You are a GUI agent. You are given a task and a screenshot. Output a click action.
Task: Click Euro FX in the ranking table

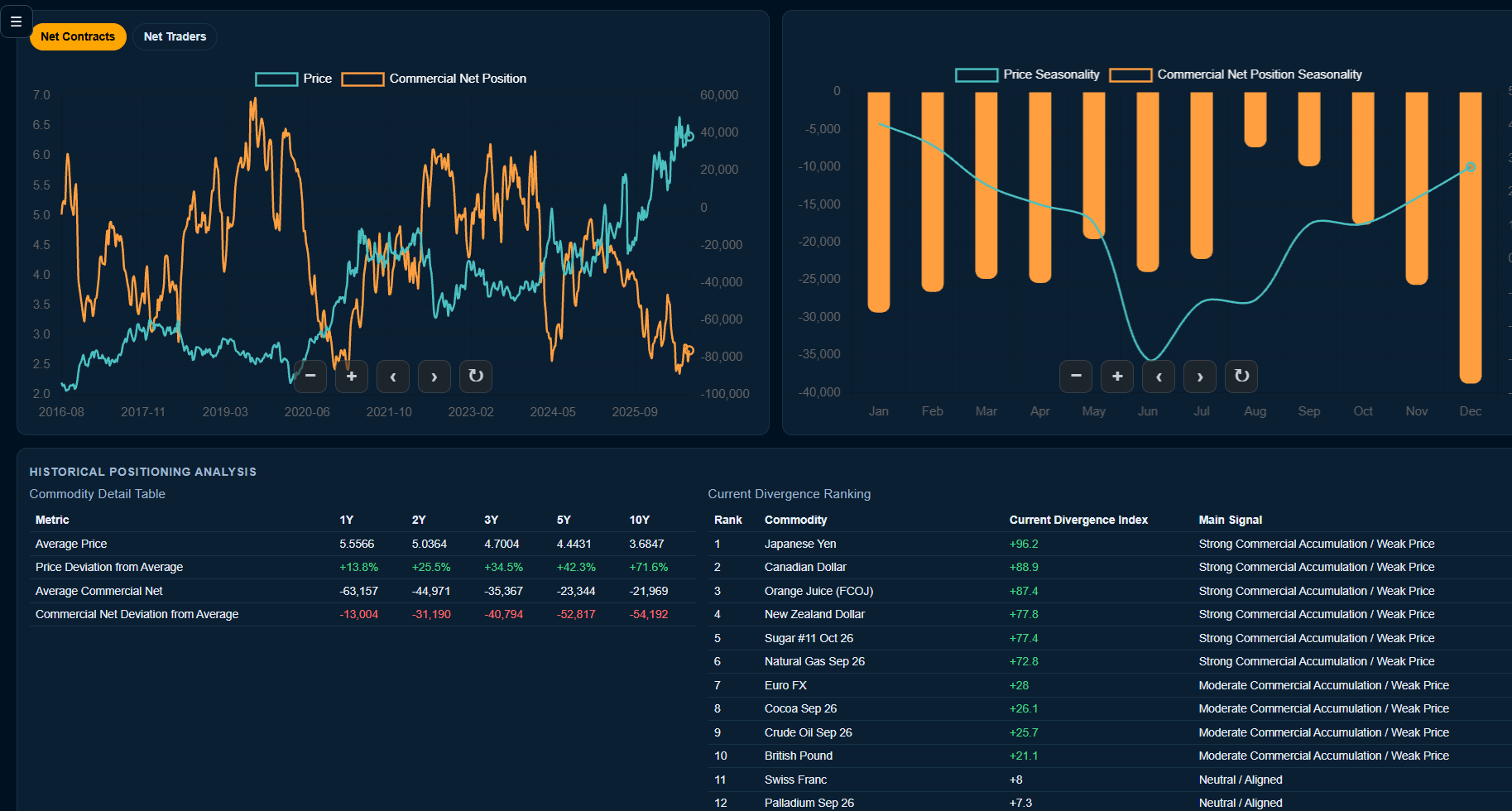point(785,685)
